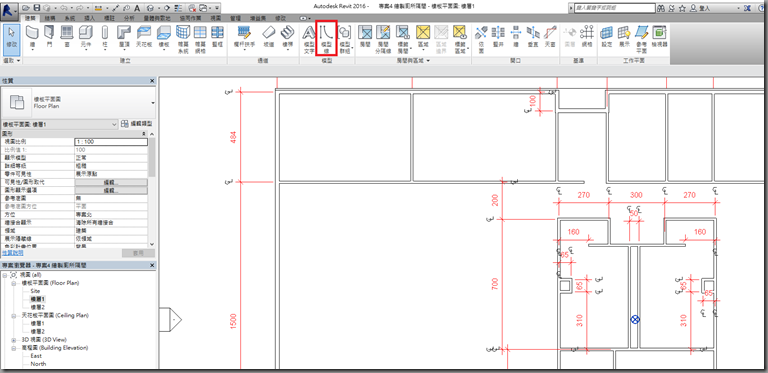Click Save icon in quick access toolbar
Screen dimensions: 768x373
36,8
